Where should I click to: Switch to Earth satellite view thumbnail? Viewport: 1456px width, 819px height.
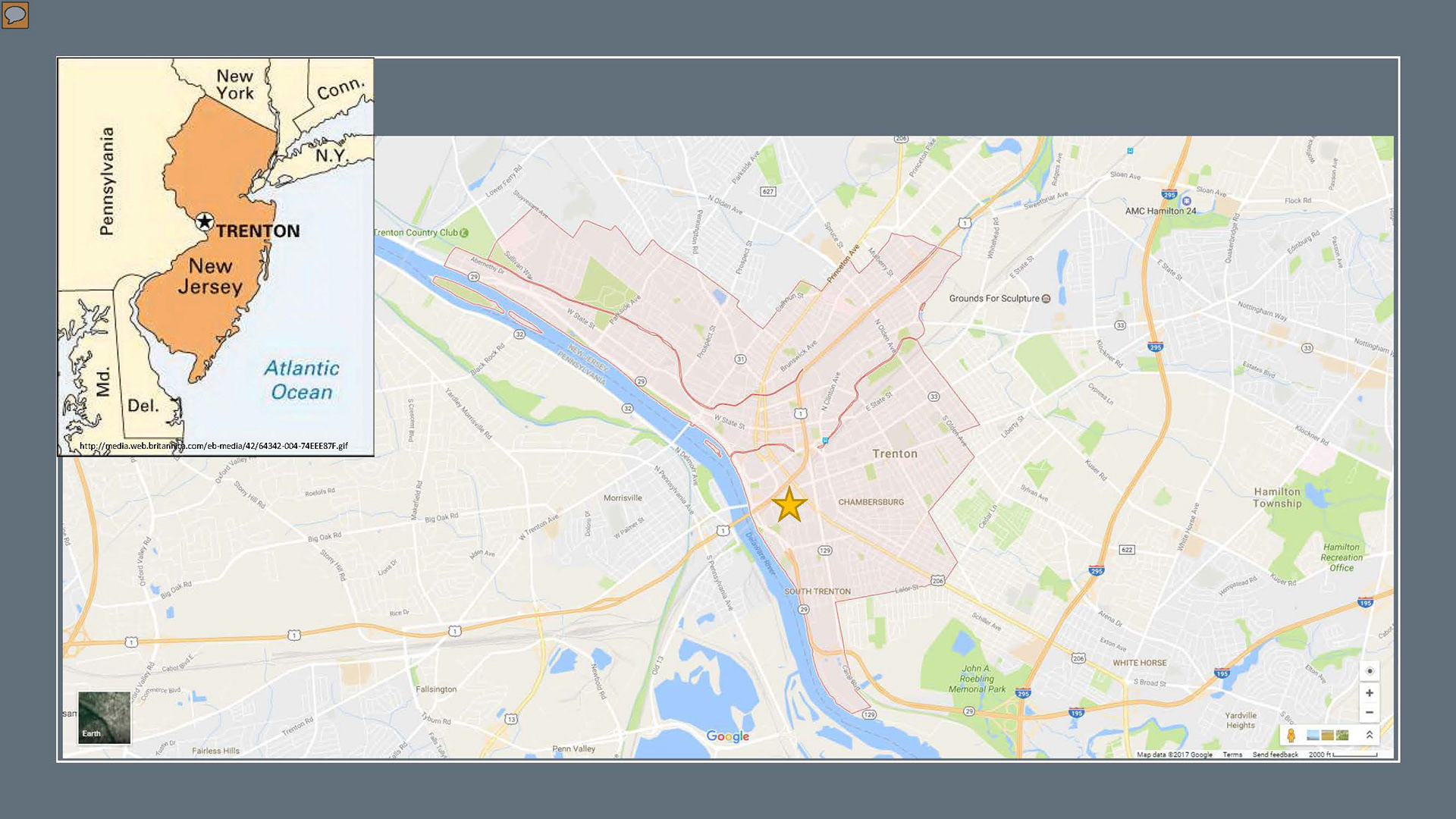click(x=104, y=717)
